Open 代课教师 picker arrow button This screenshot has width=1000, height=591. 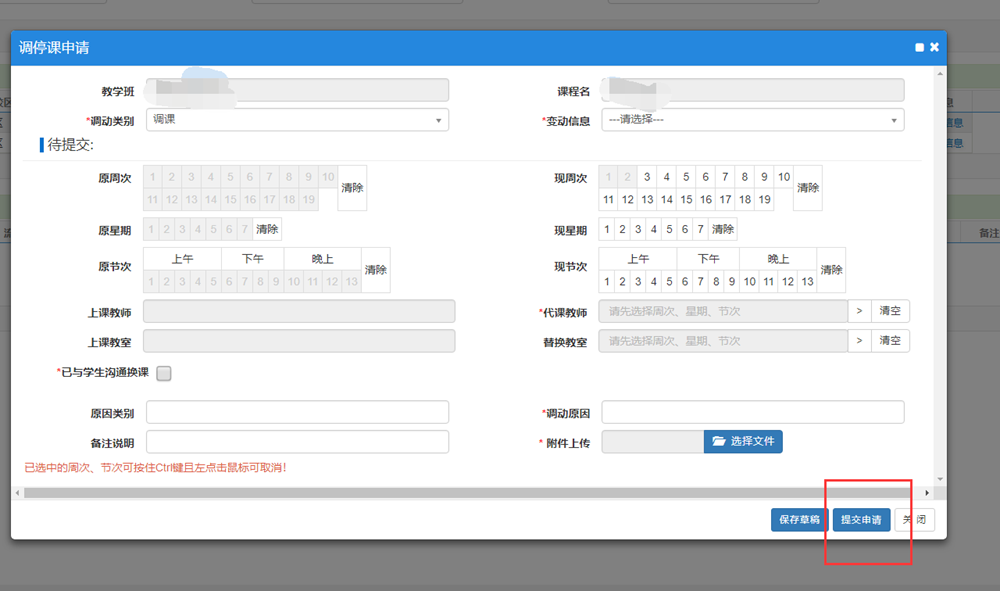[859, 311]
